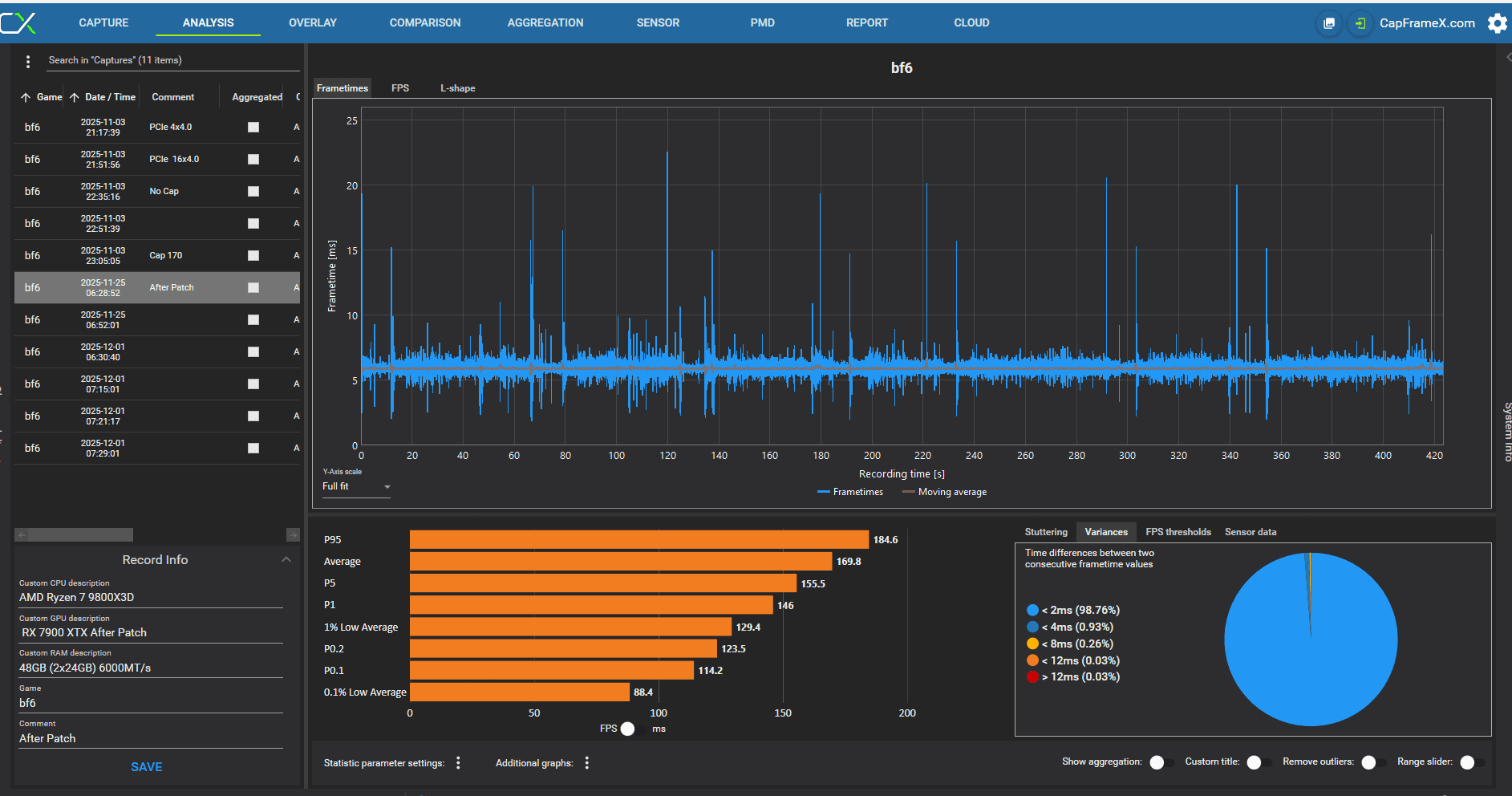Open Additional graphs three-dot menu
The width and height of the screenshot is (1512, 796).
coord(587,763)
